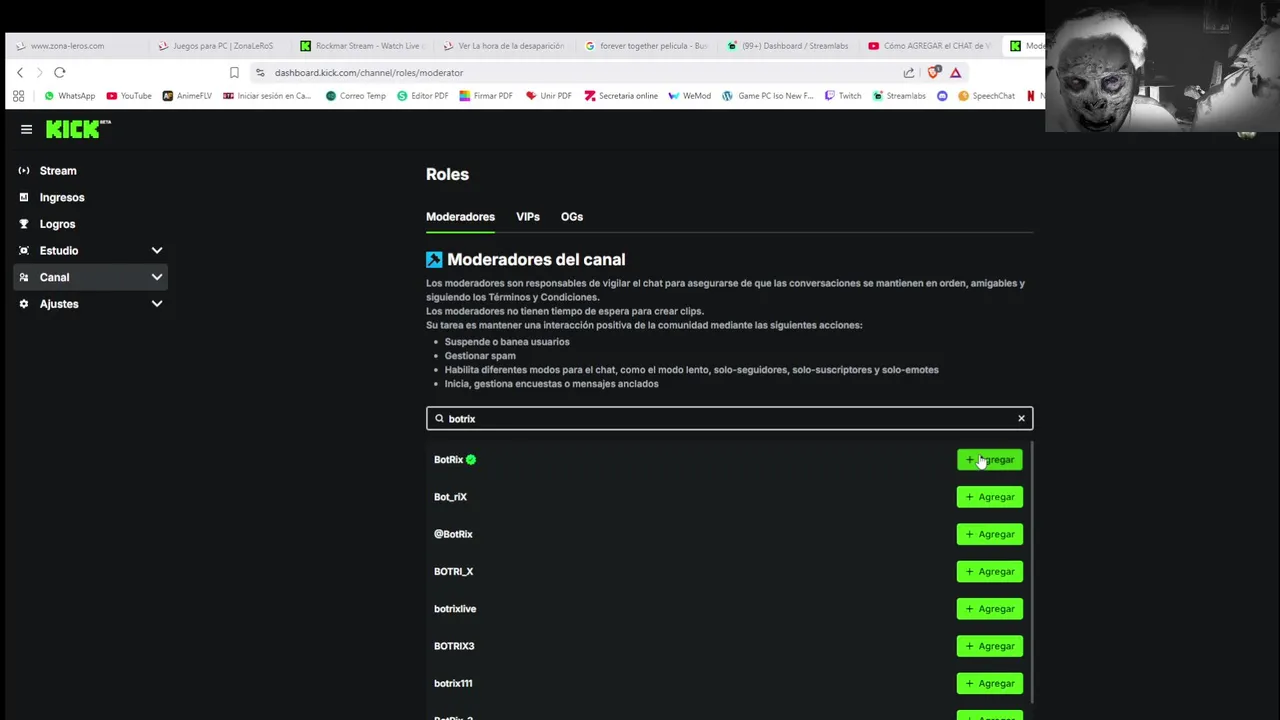This screenshot has width=1280, height=720.
Task: Add BOTRIX3 as moderator
Action: pyautogui.click(x=989, y=646)
